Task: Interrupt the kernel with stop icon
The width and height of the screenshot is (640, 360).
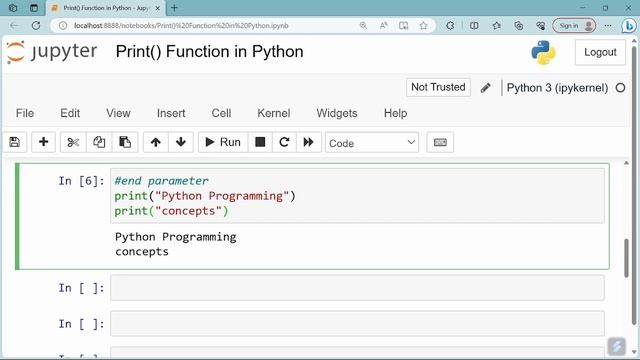Action: point(260,142)
